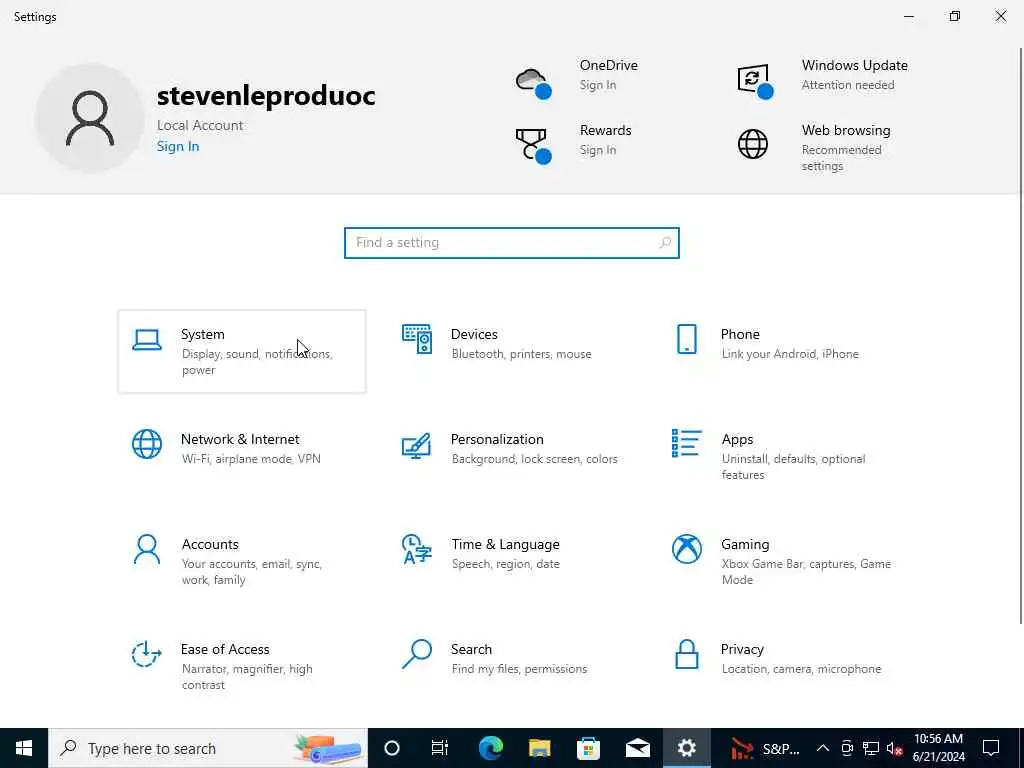This screenshot has width=1024, height=768.
Task: Click the magnifier in Find a setting box
Action: 665,243
